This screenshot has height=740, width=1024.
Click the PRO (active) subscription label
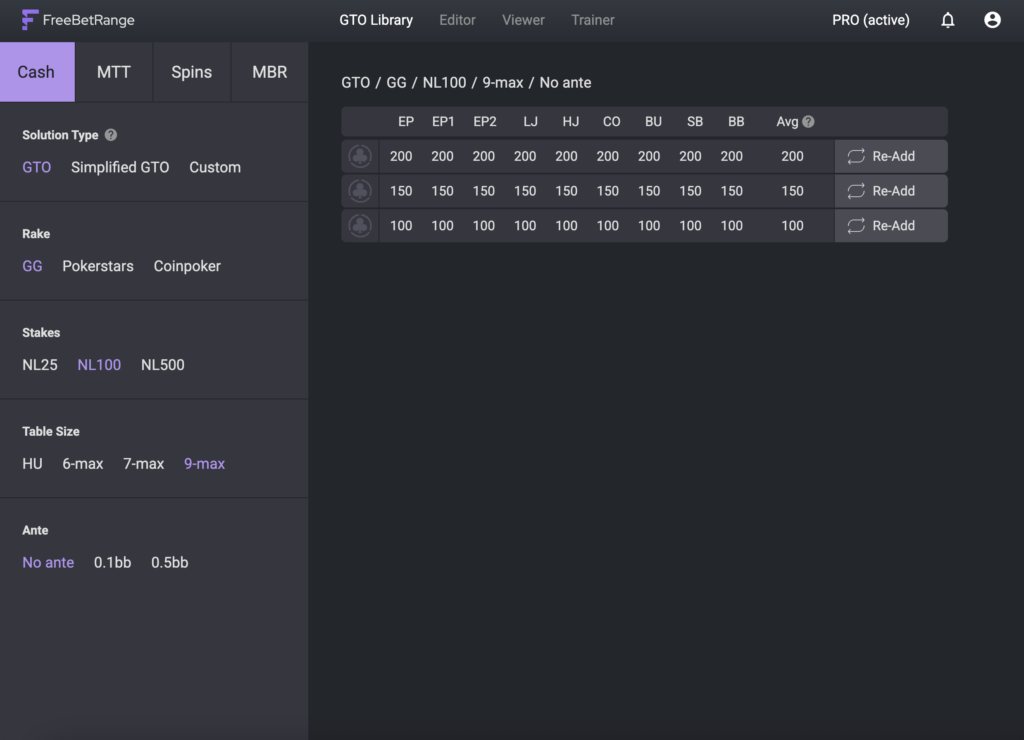point(869,19)
